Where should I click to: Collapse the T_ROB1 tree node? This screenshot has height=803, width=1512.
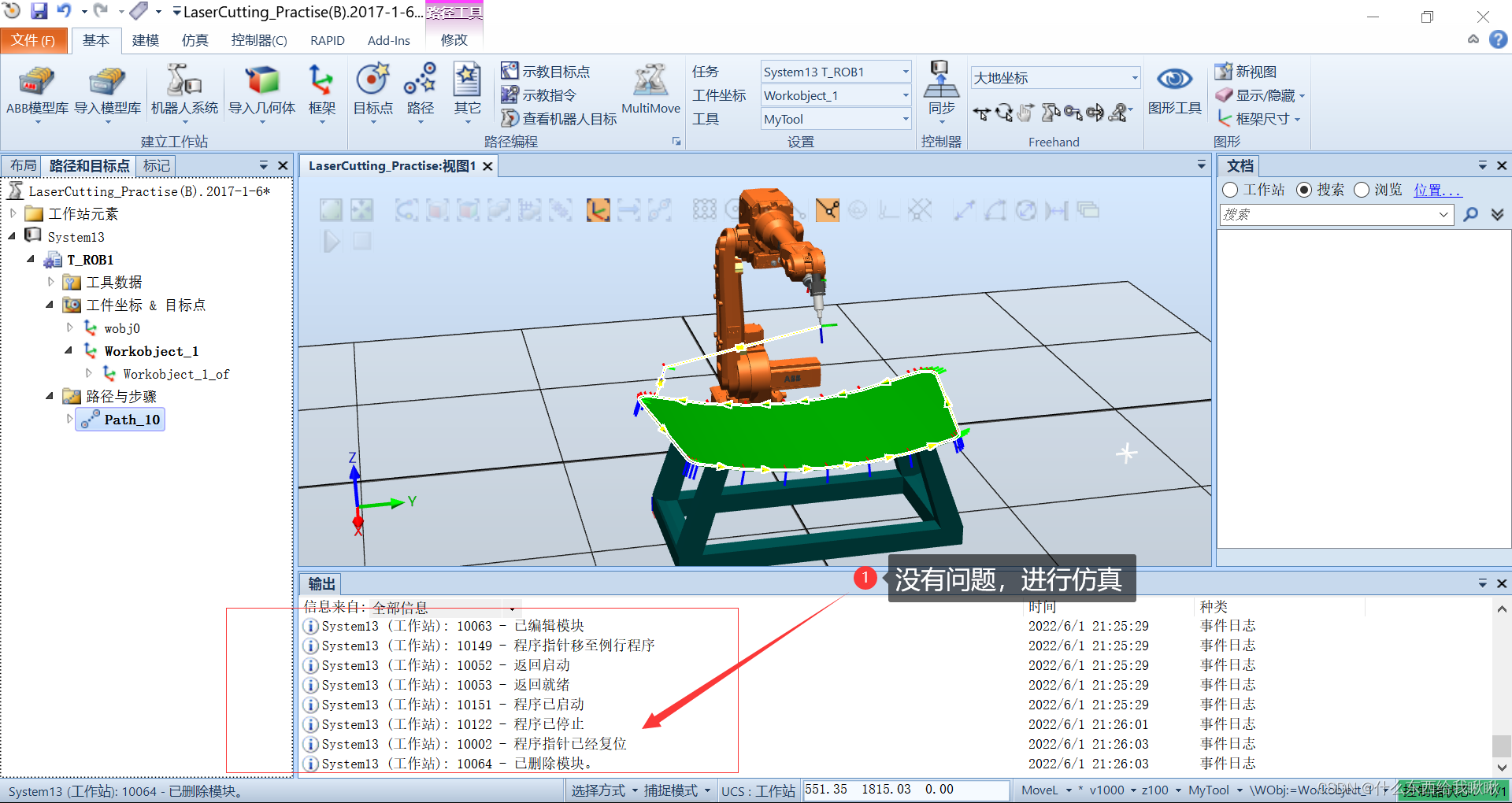pyautogui.click(x=31, y=259)
